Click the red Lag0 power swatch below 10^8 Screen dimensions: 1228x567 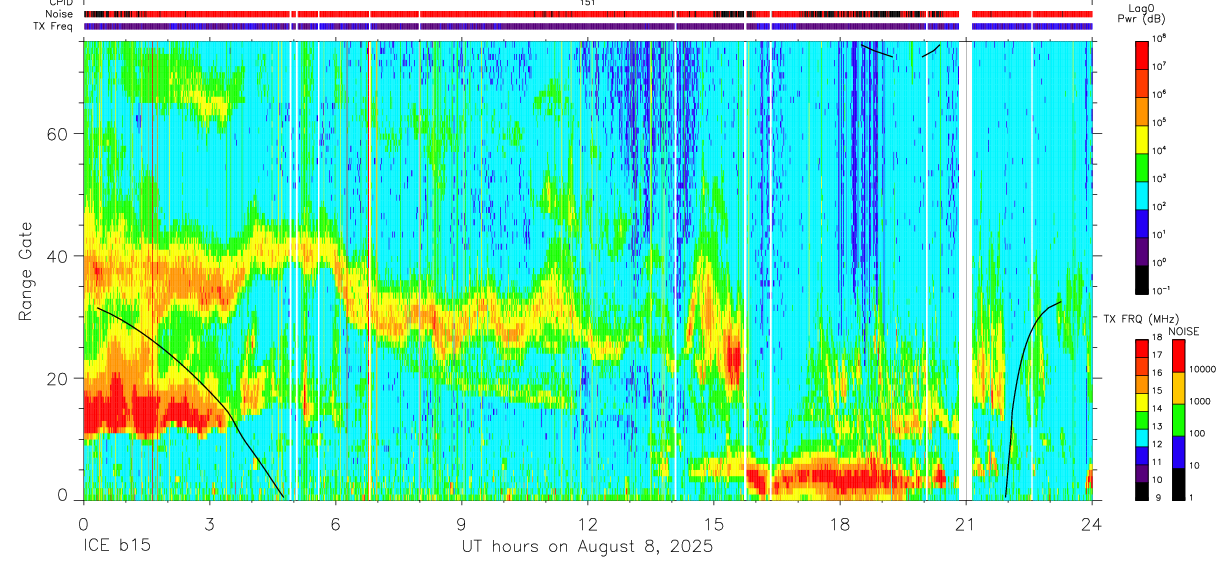[1143, 54]
